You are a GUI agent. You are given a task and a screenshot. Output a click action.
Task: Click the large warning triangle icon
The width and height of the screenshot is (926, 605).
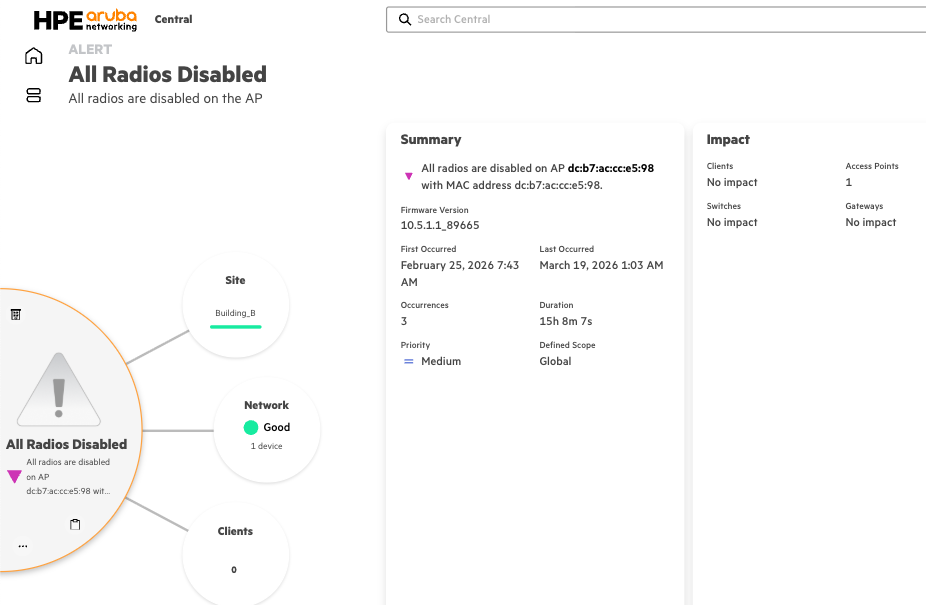click(x=58, y=390)
